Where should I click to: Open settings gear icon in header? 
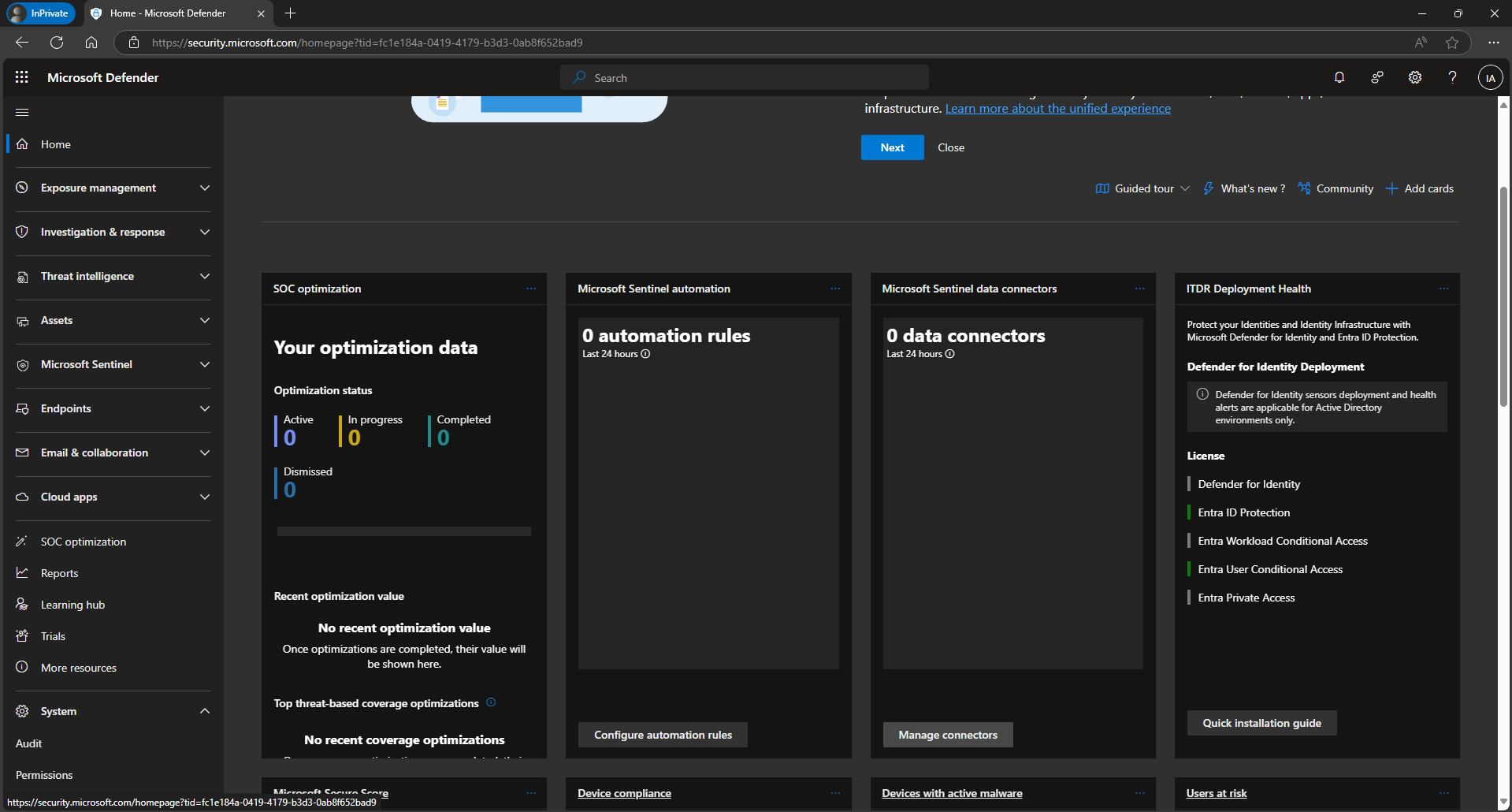click(x=1415, y=77)
